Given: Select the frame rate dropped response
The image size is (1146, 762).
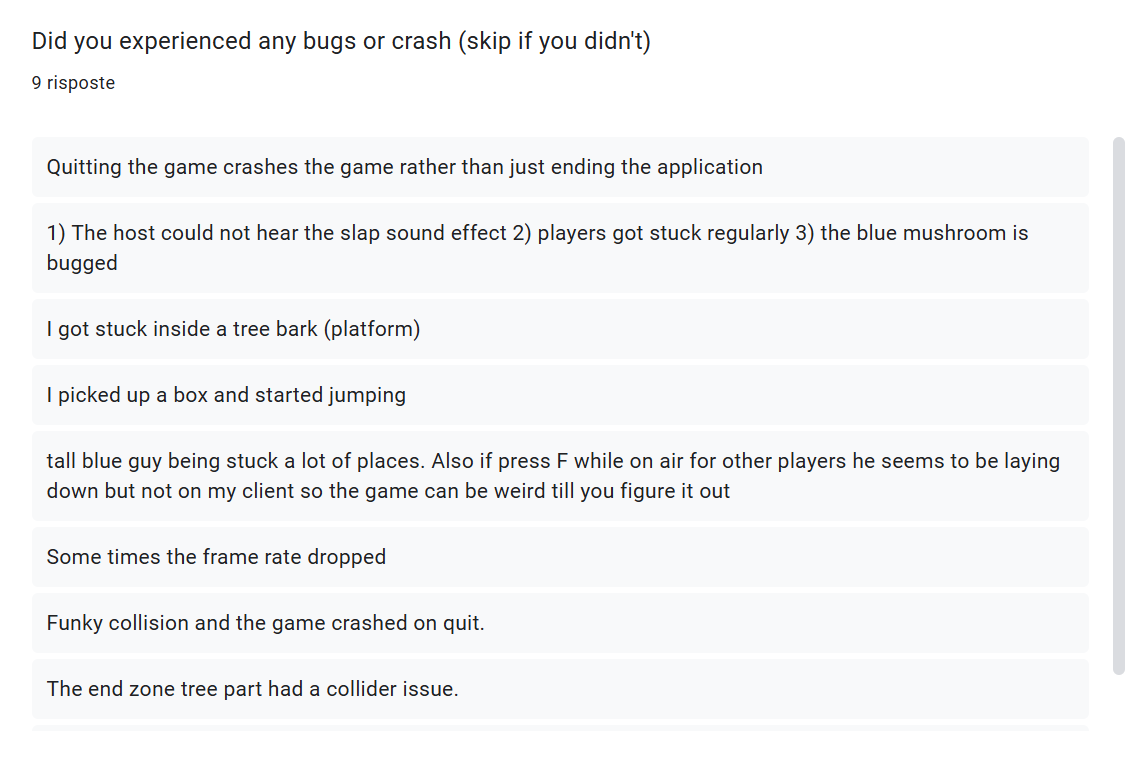Looking at the screenshot, I should pos(560,557).
